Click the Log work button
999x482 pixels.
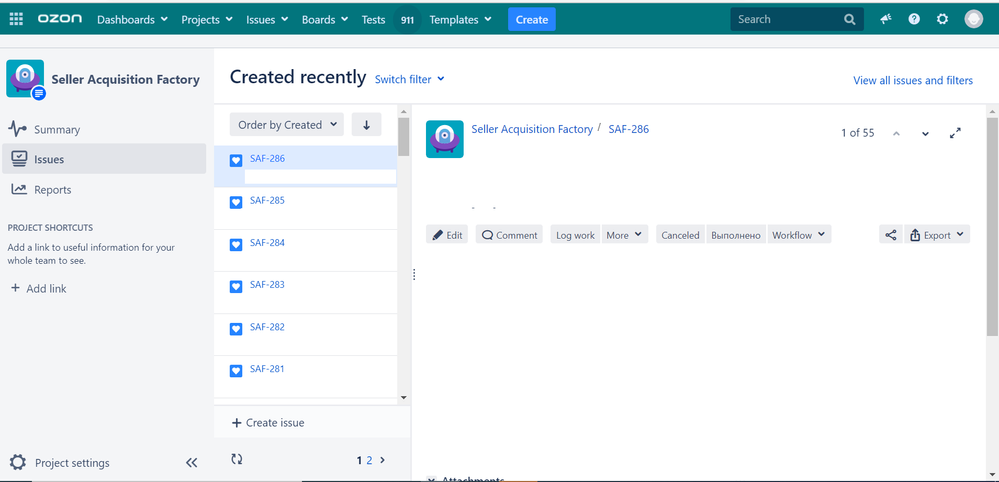tap(575, 235)
